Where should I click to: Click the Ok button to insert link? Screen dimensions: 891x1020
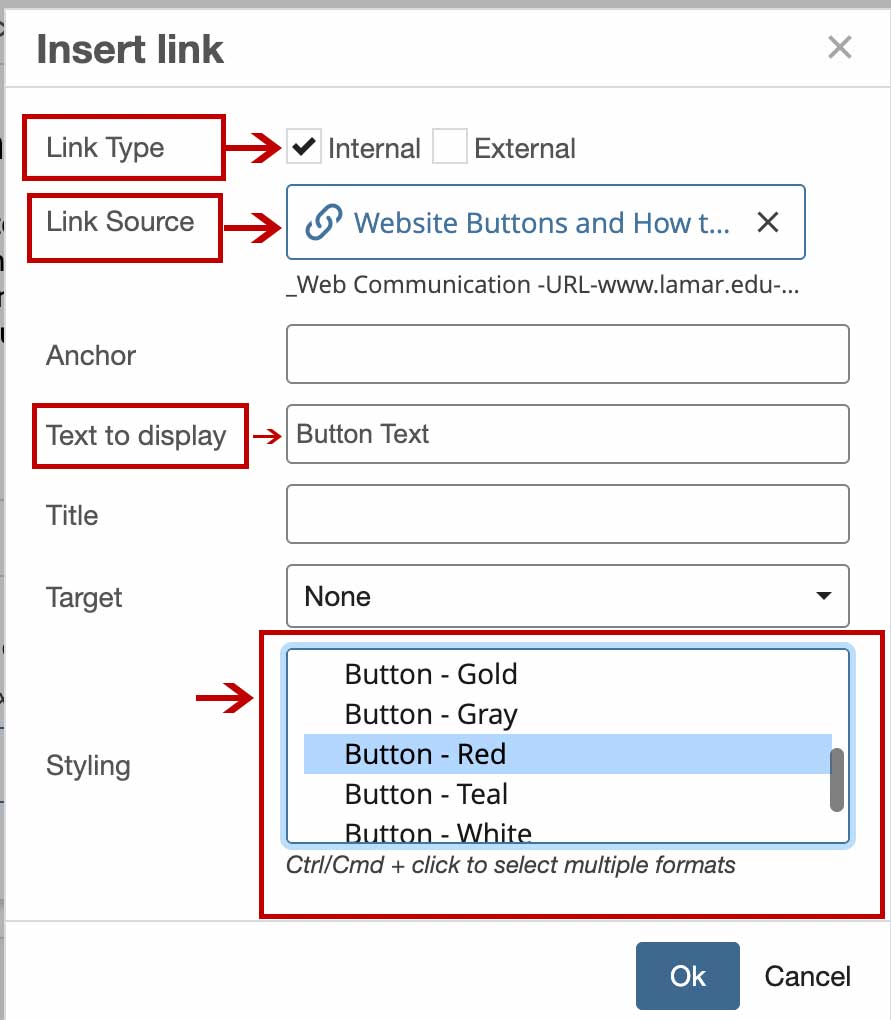687,976
